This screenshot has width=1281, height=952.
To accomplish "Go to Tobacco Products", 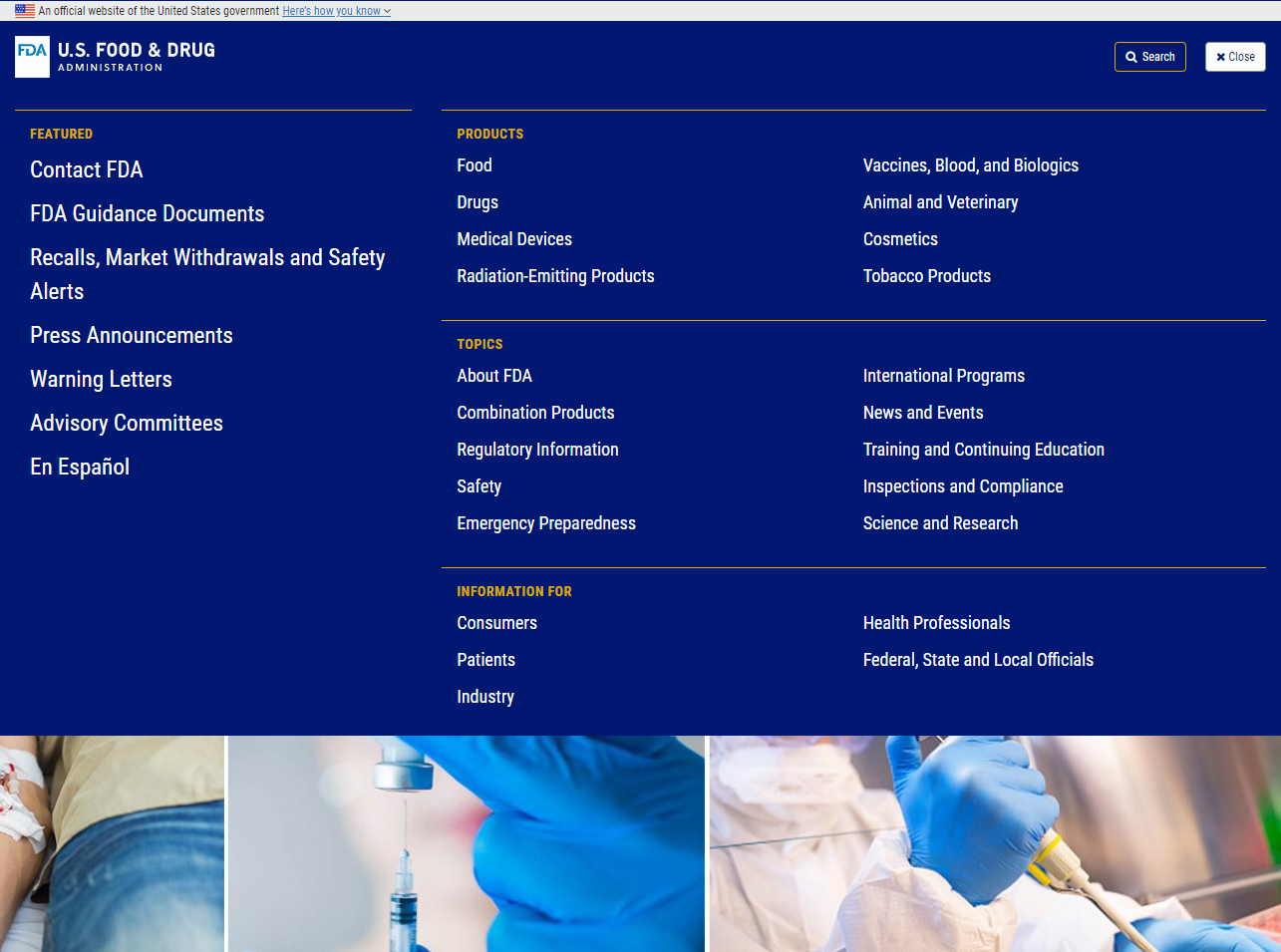I will (x=927, y=276).
